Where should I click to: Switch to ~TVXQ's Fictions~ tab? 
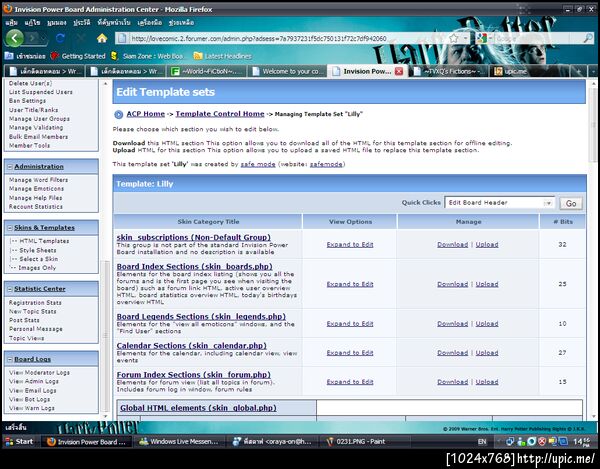point(450,71)
